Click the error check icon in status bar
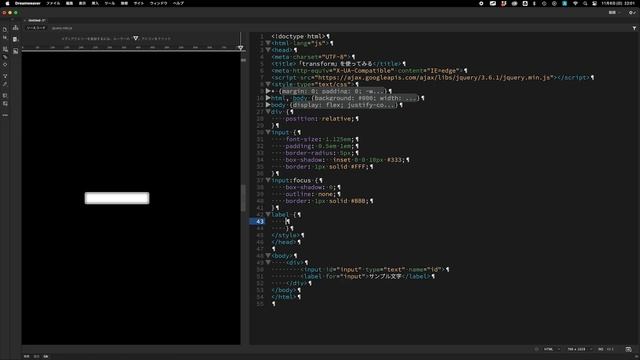This screenshot has width=640, height=360. (536, 349)
